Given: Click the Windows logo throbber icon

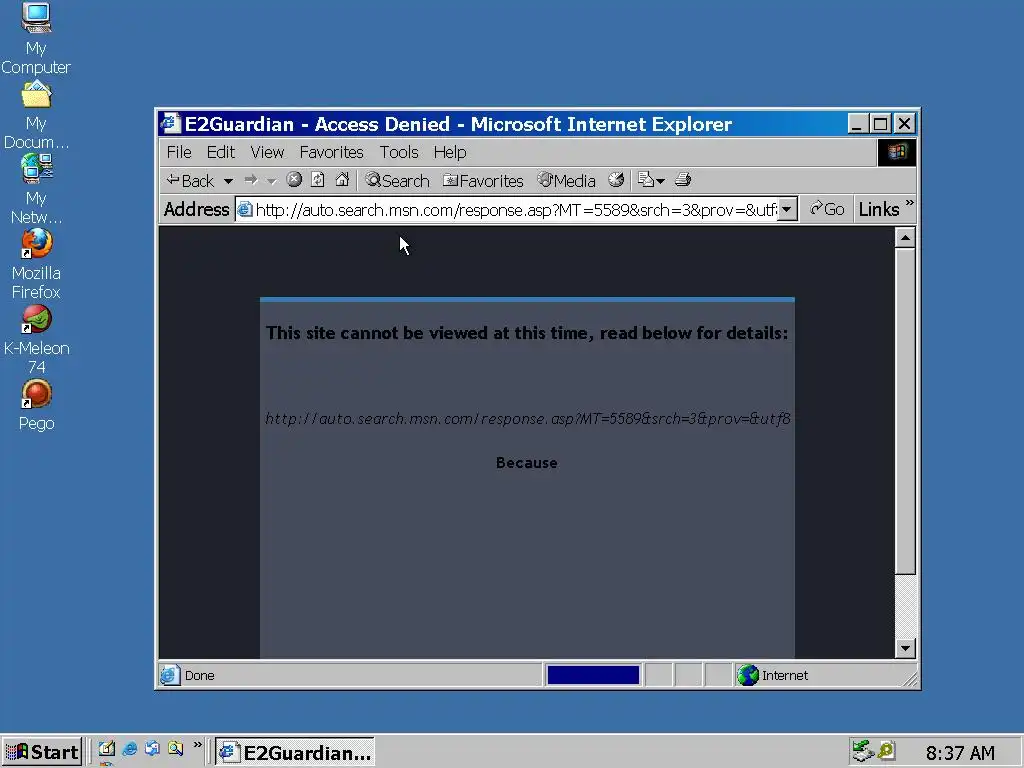Looking at the screenshot, I should (x=897, y=152).
